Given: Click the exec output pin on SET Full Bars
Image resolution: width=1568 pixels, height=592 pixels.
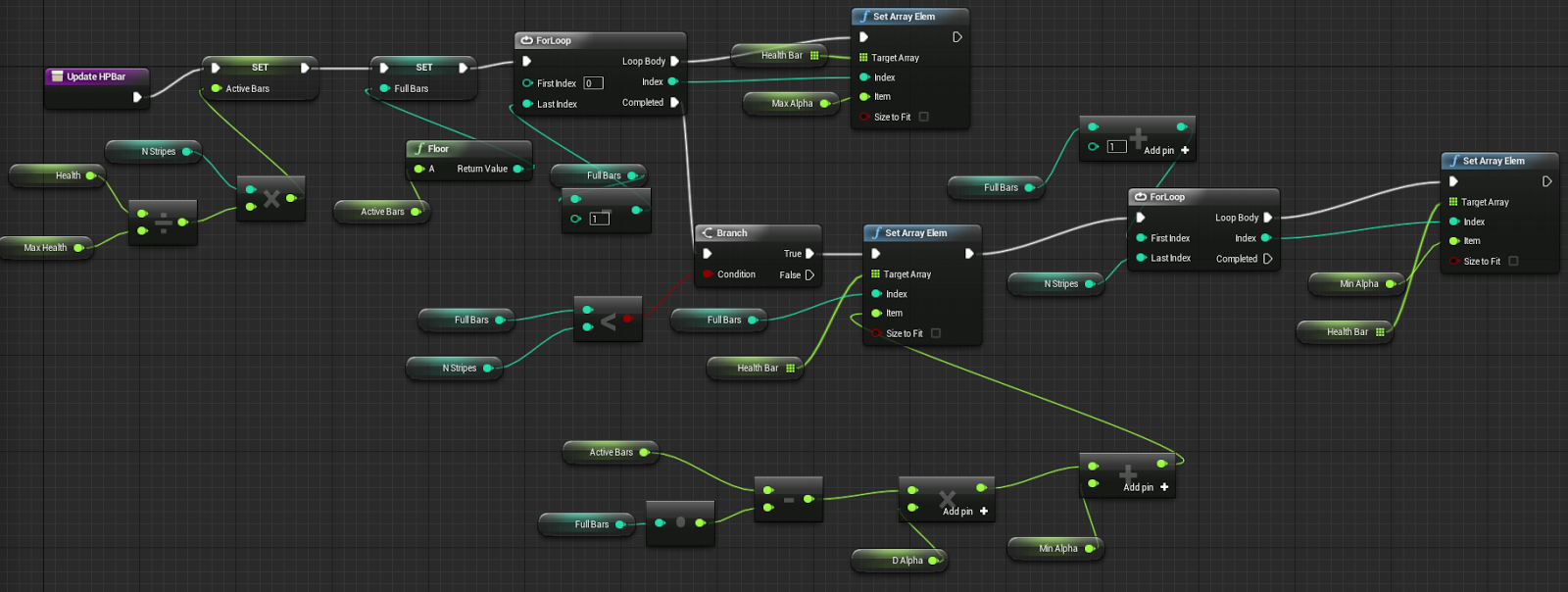Looking at the screenshot, I should pos(464,68).
